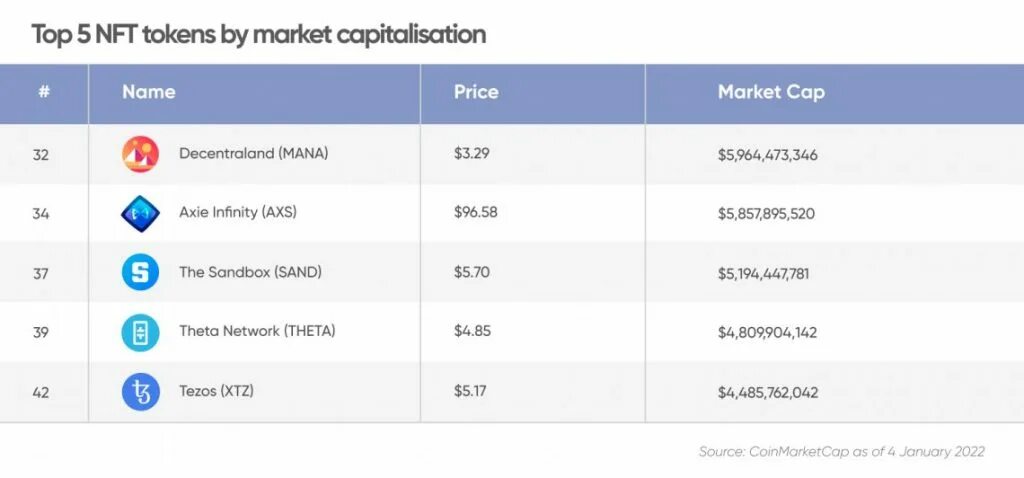Select the Name column header
1024x478 pixels.
click(x=149, y=92)
